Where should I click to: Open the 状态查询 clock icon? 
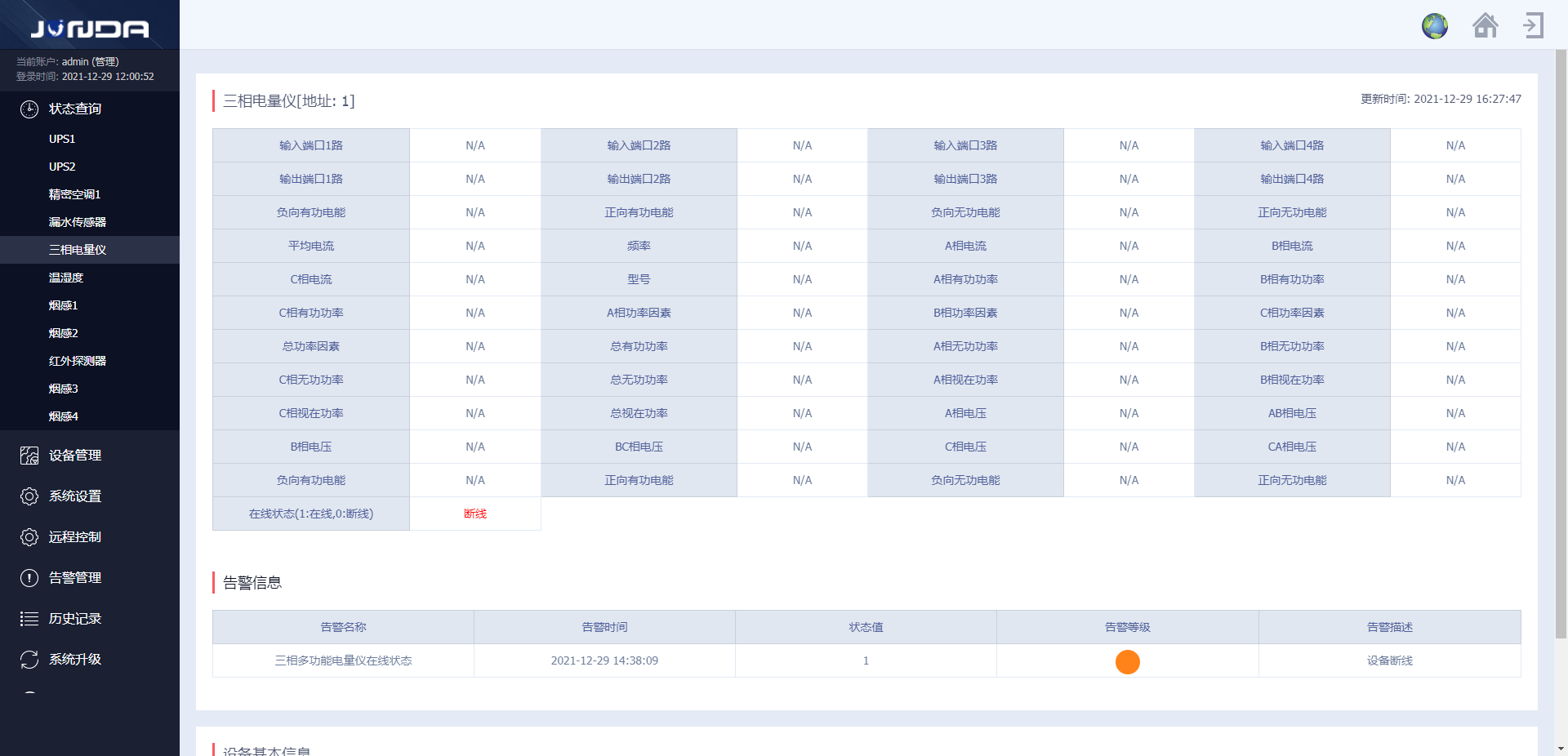click(x=29, y=109)
